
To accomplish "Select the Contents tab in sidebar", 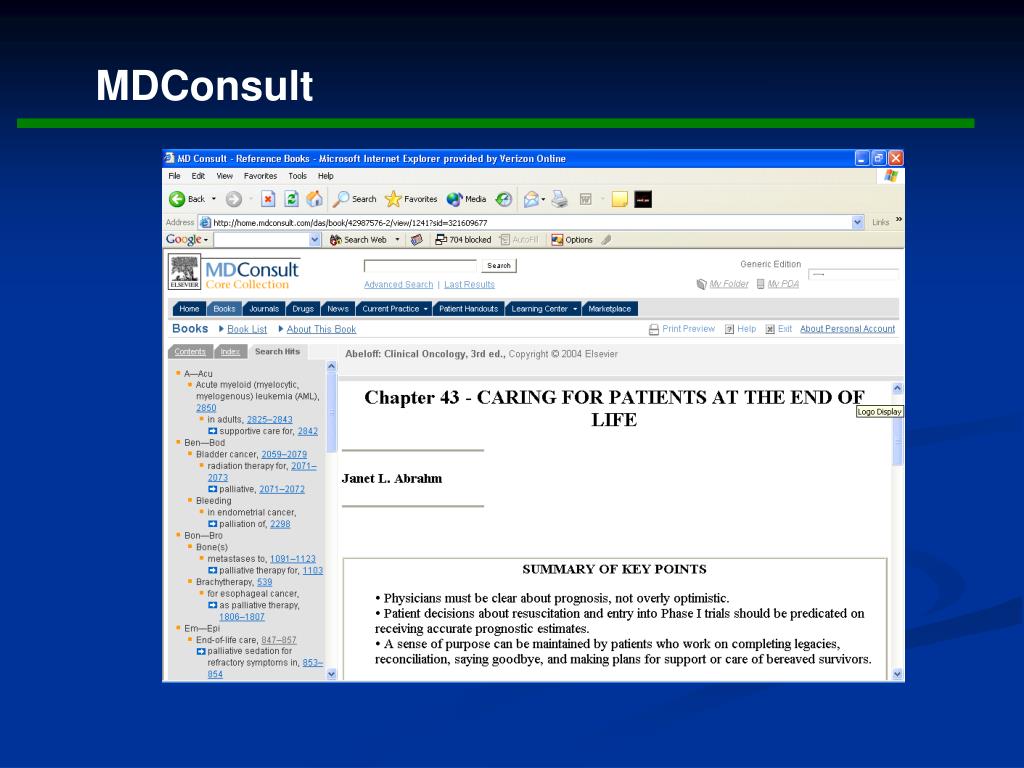I will 190,351.
